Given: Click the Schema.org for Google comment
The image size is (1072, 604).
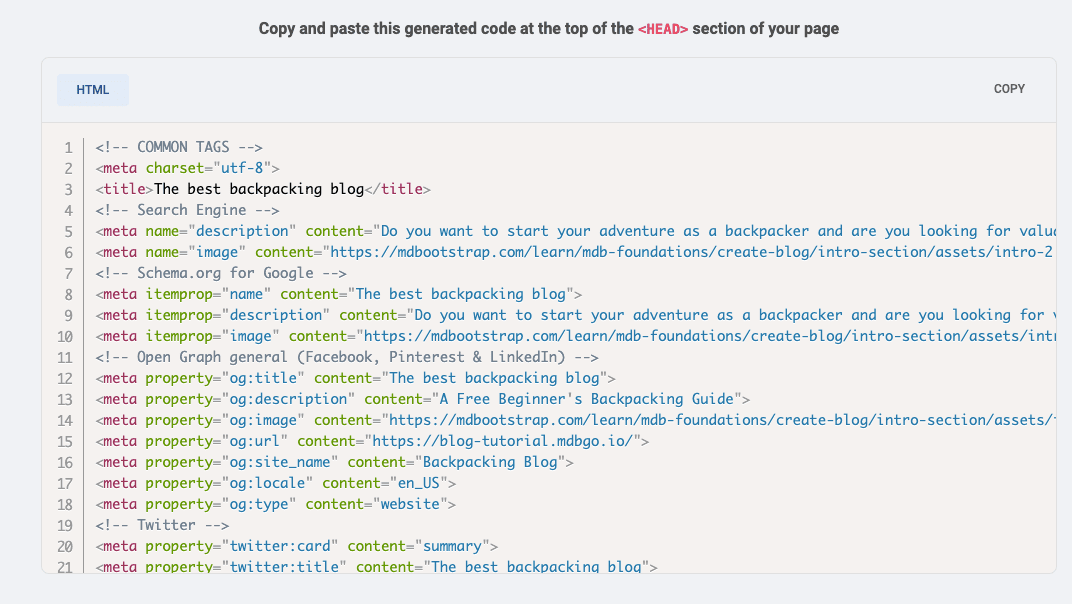Looking at the screenshot, I should coord(221,273).
